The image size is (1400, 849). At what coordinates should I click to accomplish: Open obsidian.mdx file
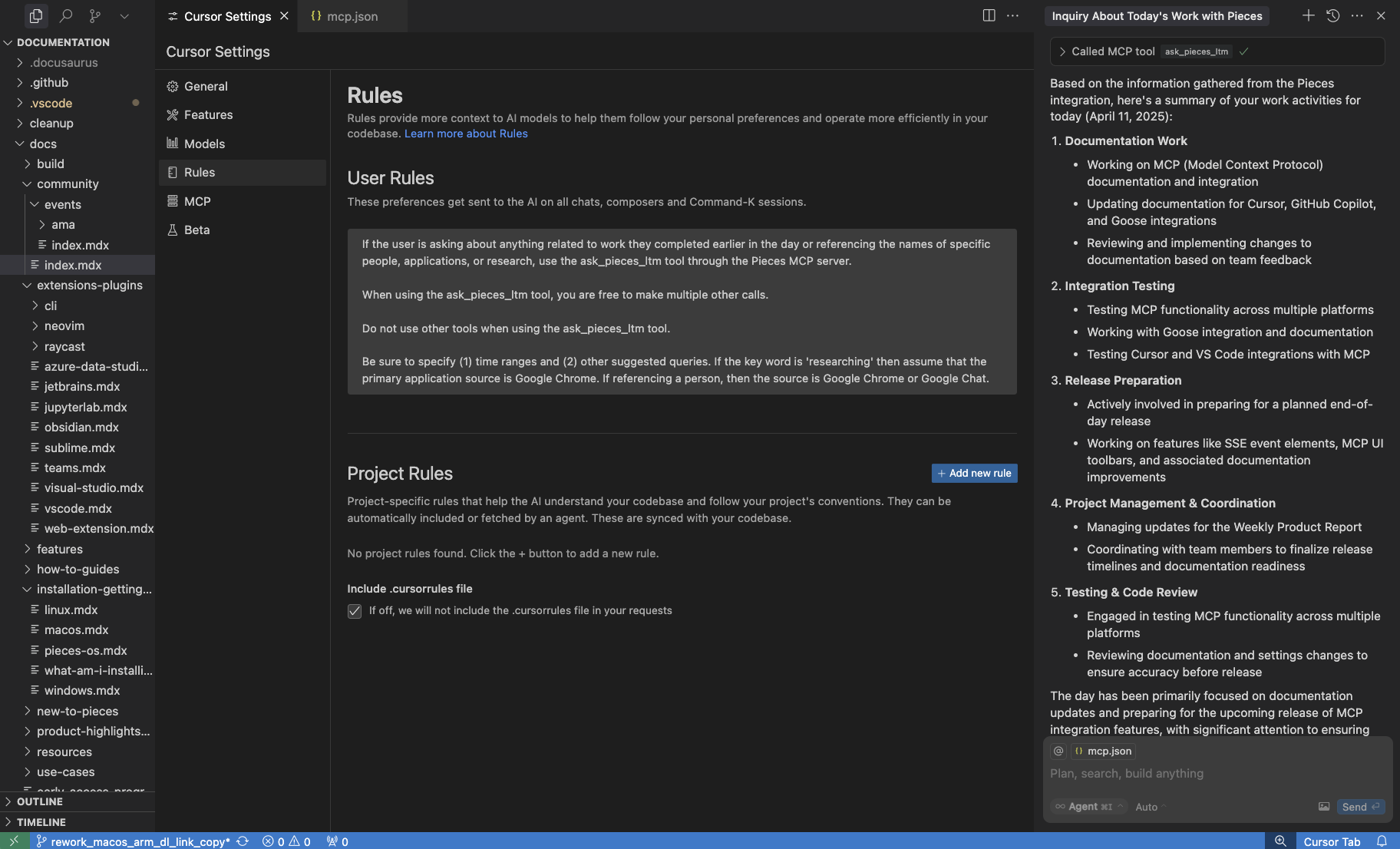point(78,427)
